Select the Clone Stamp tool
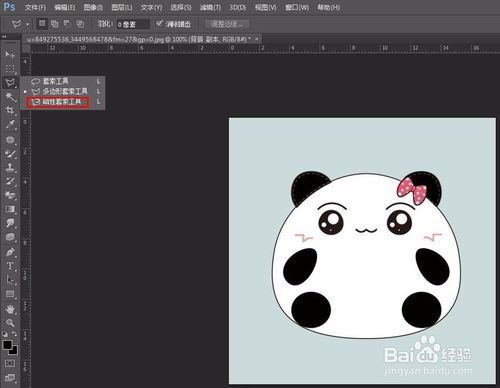Viewport: 500px width, 388px height. click(x=10, y=167)
